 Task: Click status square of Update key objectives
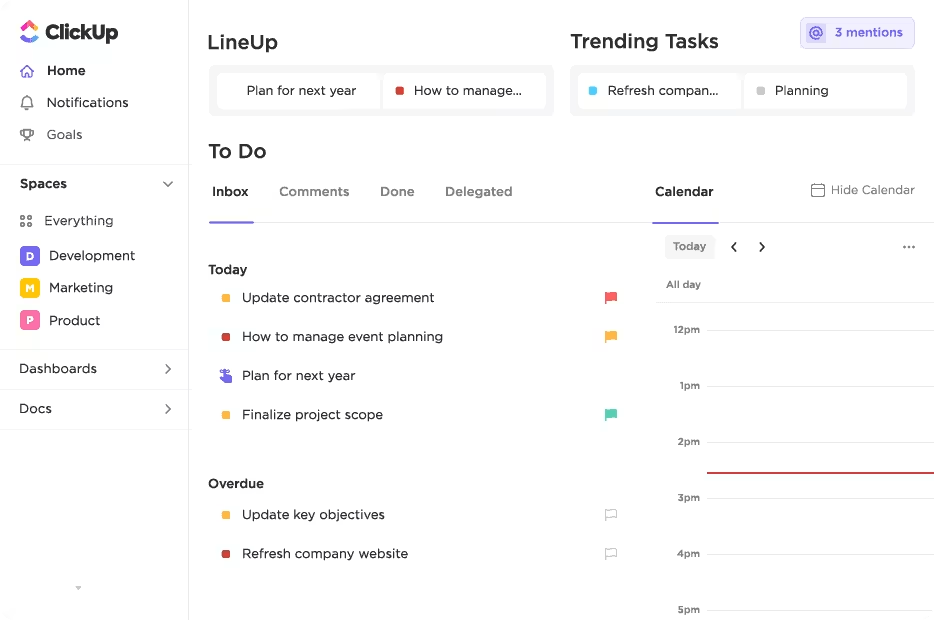[226, 515]
